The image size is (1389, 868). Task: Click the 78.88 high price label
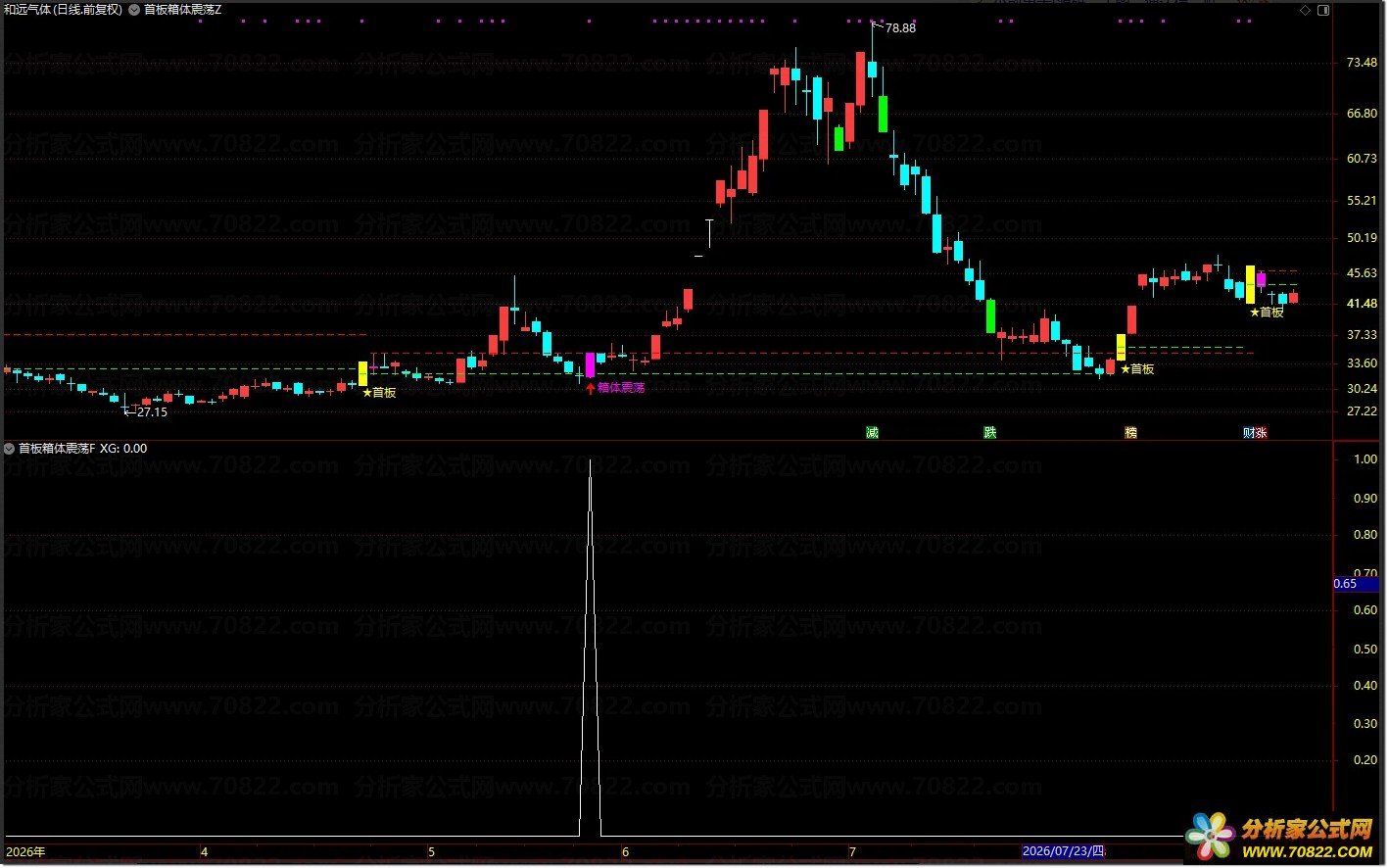[900, 28]
